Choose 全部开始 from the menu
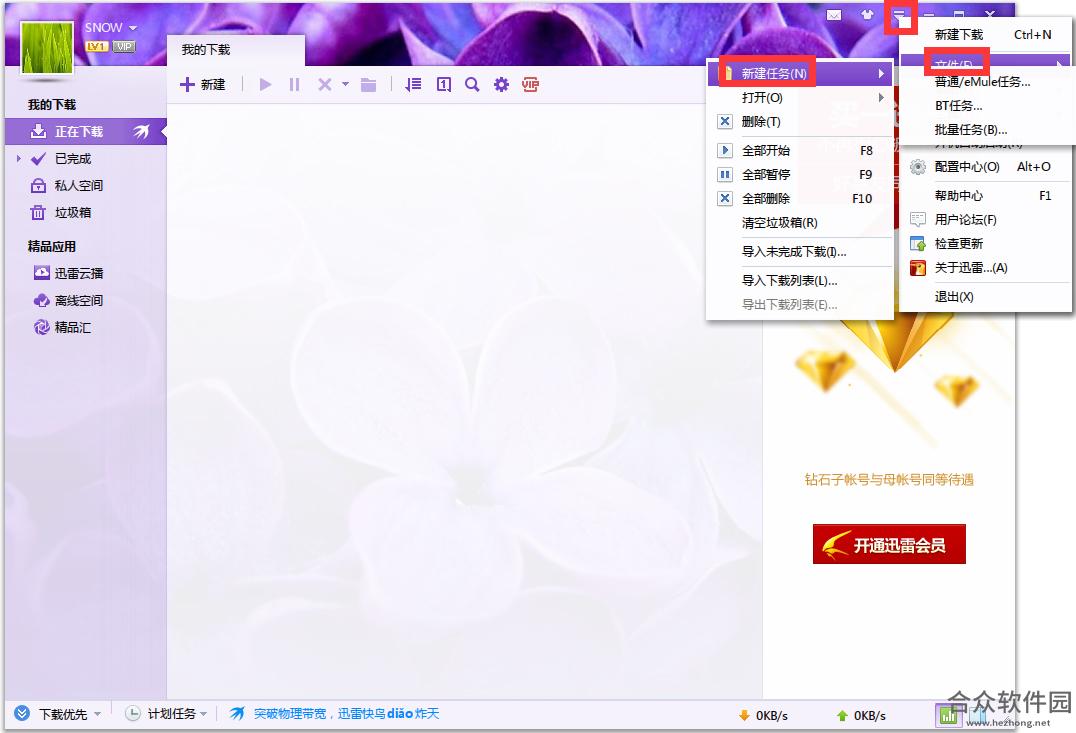 click(800, 150)
